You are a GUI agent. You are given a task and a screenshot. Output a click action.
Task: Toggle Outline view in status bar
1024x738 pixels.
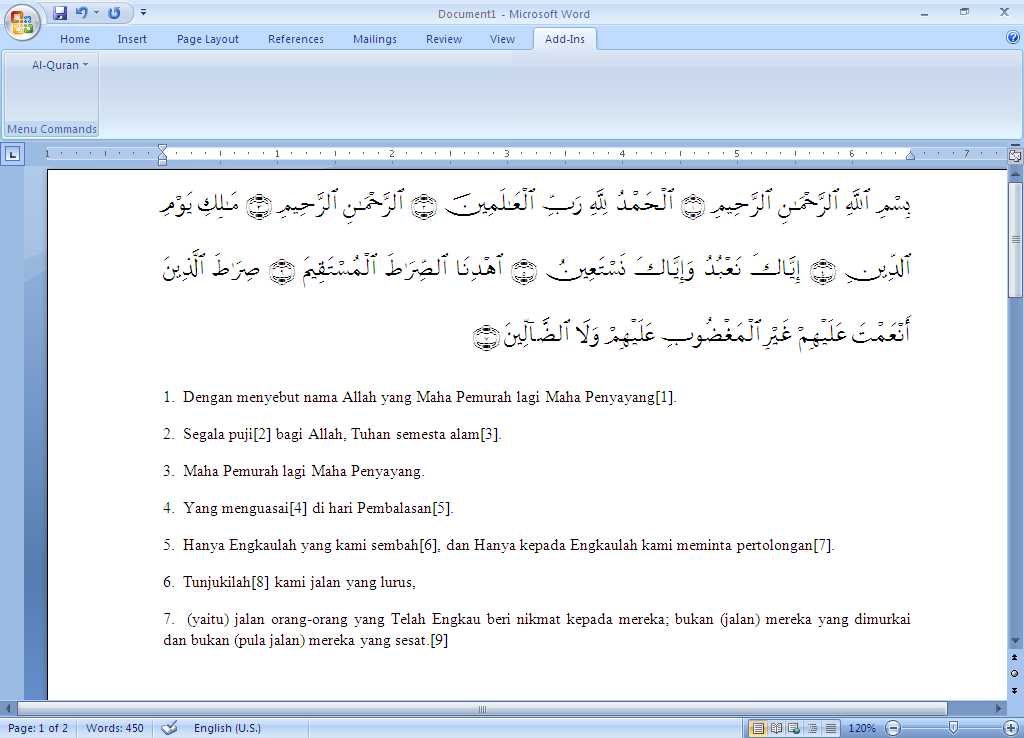click(813, 727)
